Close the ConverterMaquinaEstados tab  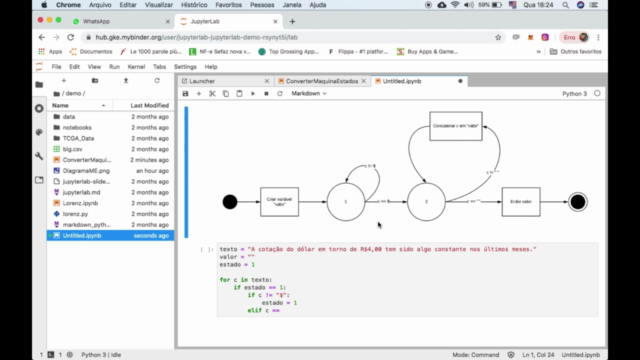(363, 81)
